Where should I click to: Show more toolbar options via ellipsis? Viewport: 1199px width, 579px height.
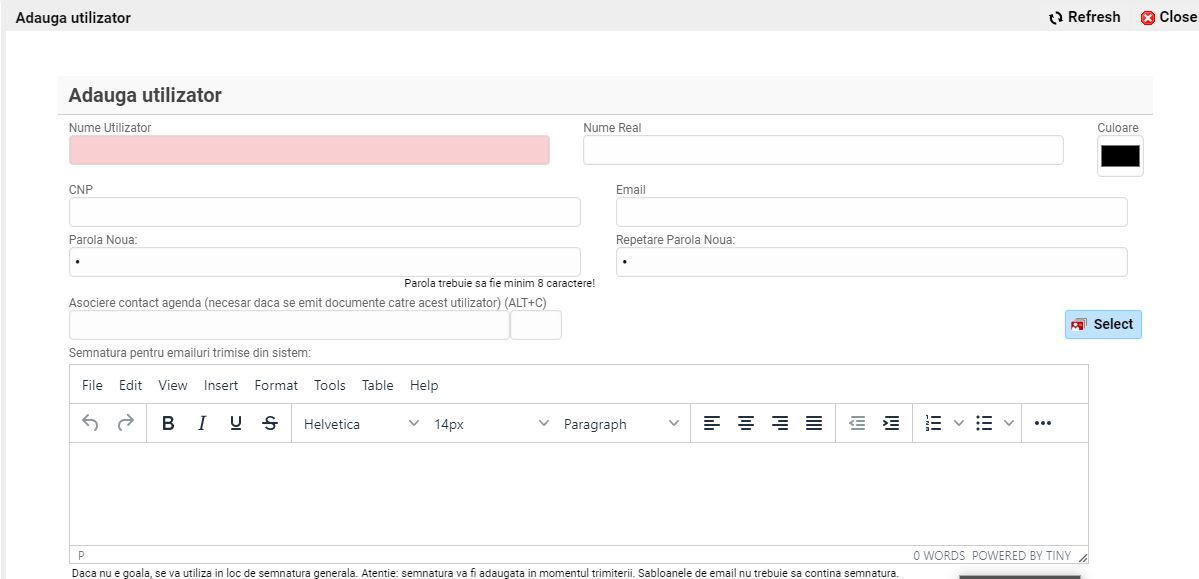pos(1043,423)
